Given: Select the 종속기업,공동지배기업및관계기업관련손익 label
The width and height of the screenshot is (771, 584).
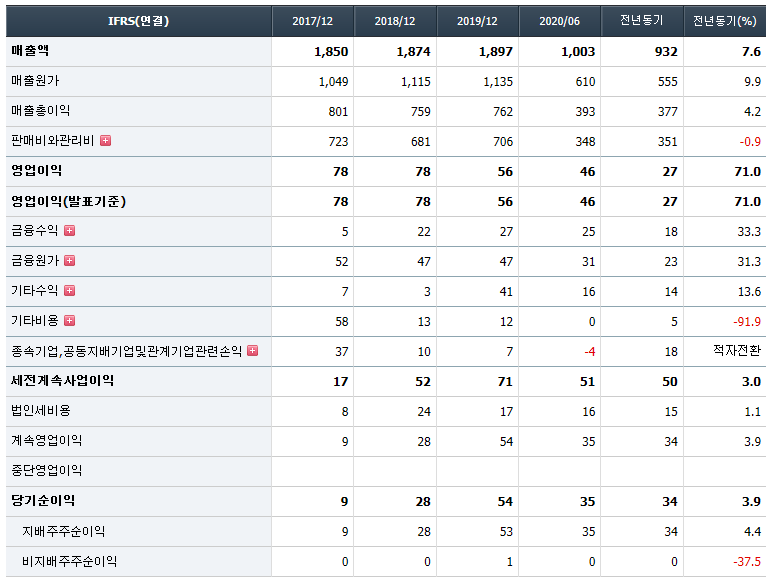Looking at the screenshot, I should (x=127, y=351).
